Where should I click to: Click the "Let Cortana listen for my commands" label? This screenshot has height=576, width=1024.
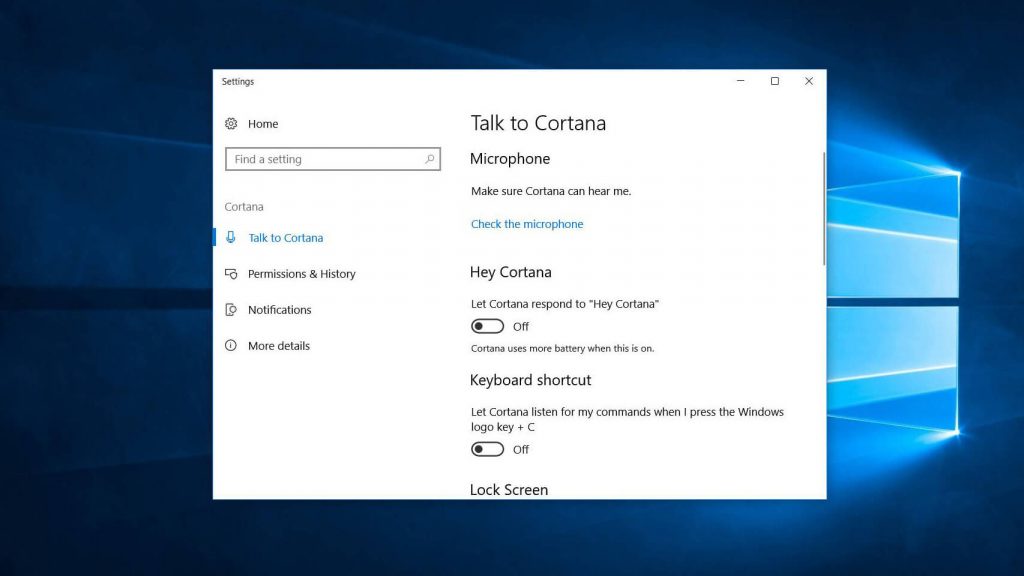click(x=627, y=419)
